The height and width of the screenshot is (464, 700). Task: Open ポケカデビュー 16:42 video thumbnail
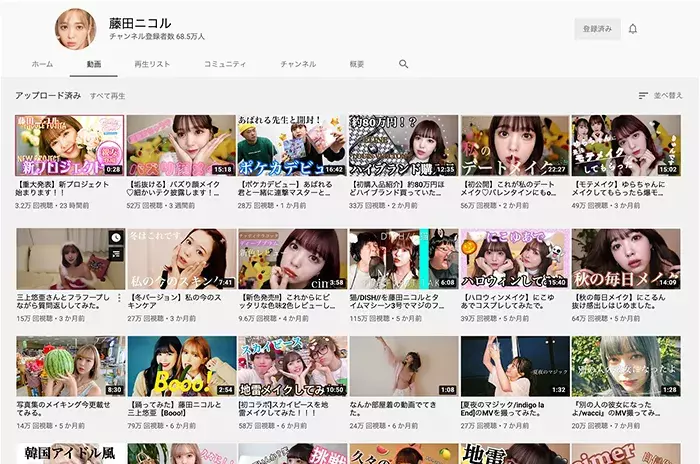pyautogui.click(x=292, y=146)
